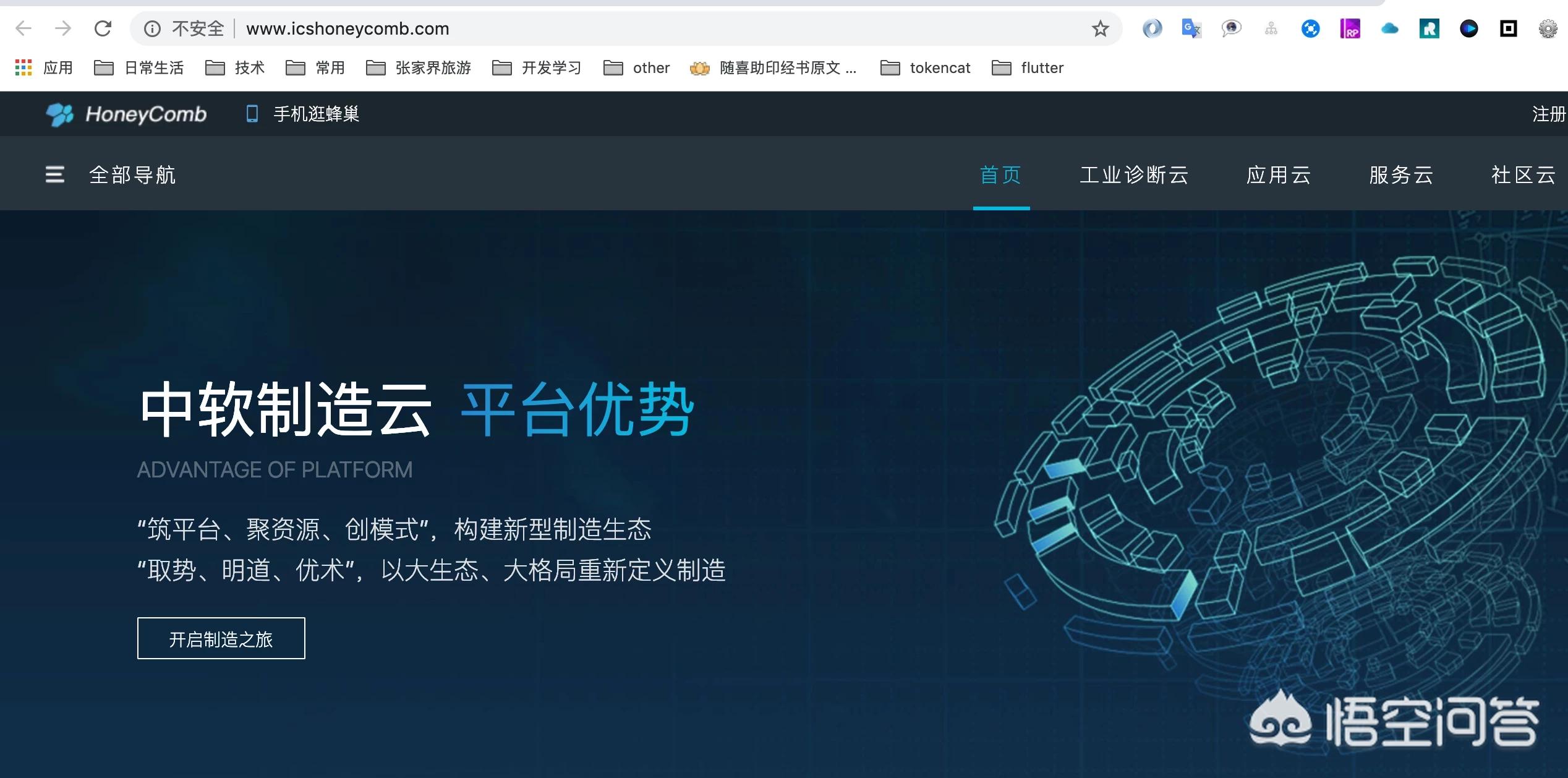Click the hamburger menu icon
Viewport: 1568px width, 778px height.
click(x=55, y=174)
